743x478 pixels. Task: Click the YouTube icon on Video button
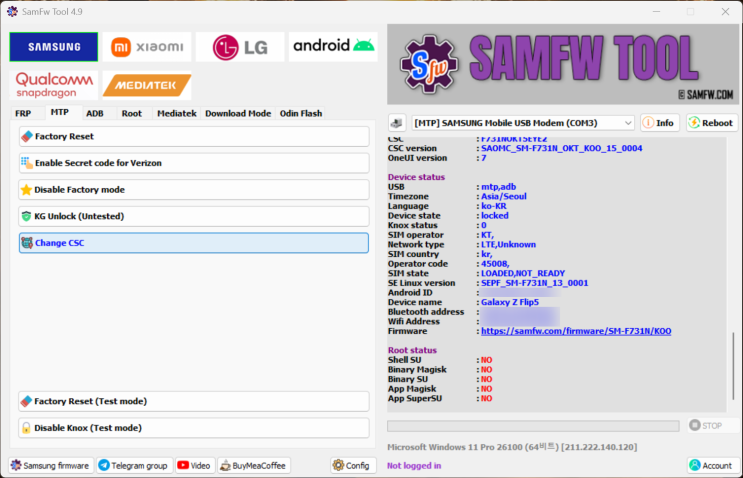(183, 466)
